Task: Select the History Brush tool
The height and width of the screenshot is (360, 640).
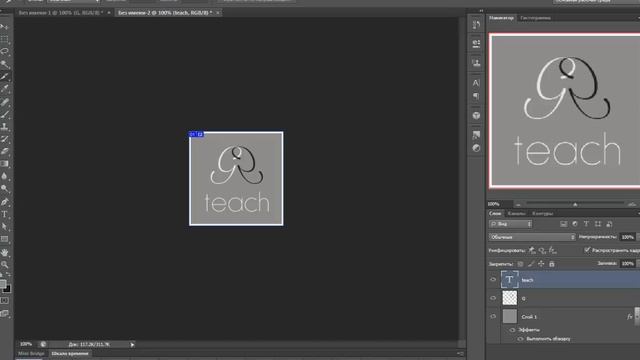Action: pos(4,139)
